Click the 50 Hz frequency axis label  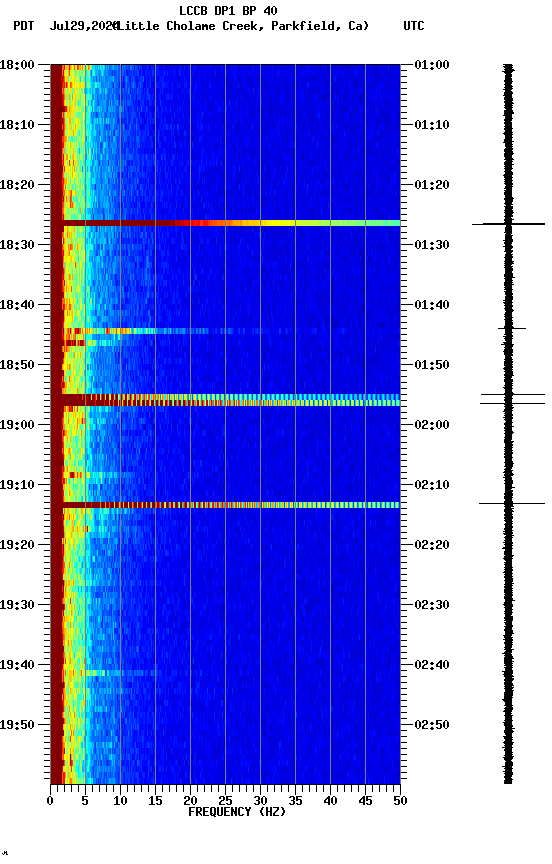pyautogui.click(x=401, y=802)
